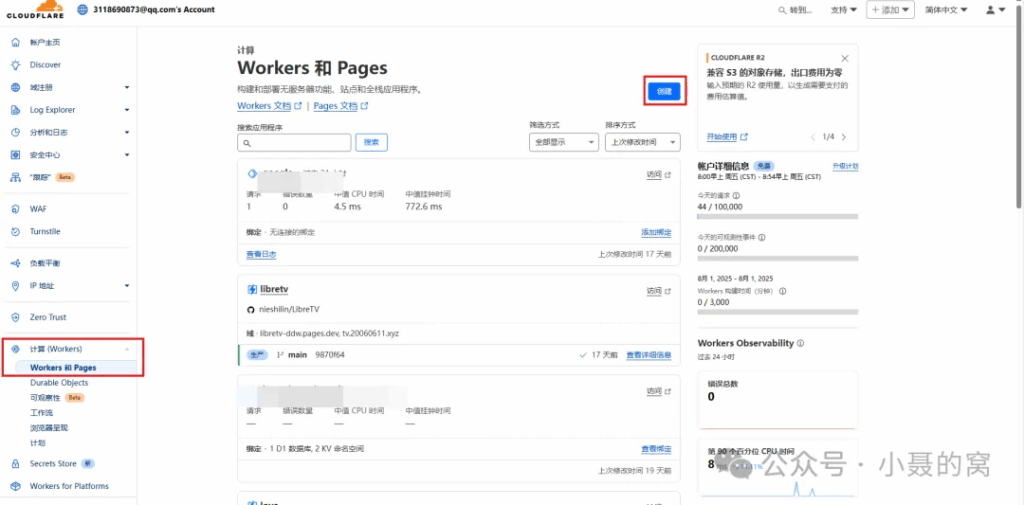This screenshot has height=505, width=1024.
Task: Go to previous promo card arrow
Action: click(813, 137)
